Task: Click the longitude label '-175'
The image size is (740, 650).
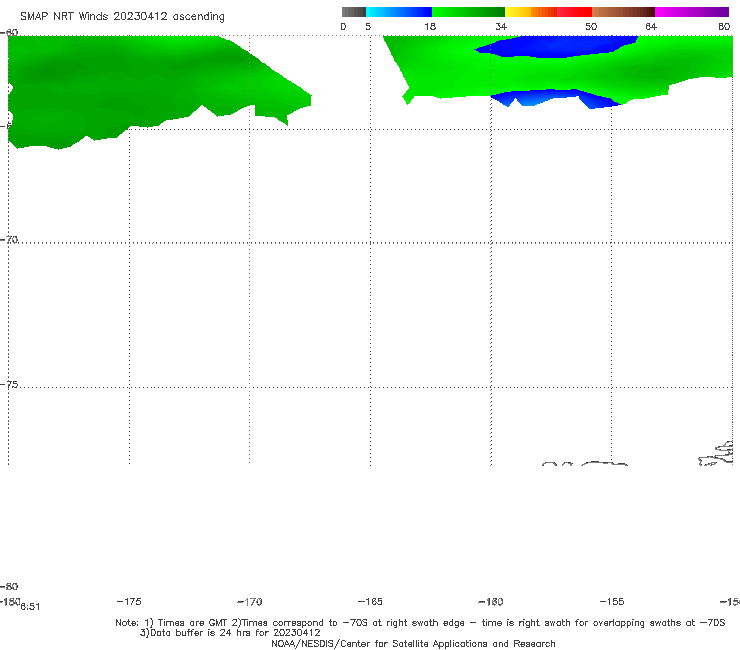Action: [x=129, y=601]
